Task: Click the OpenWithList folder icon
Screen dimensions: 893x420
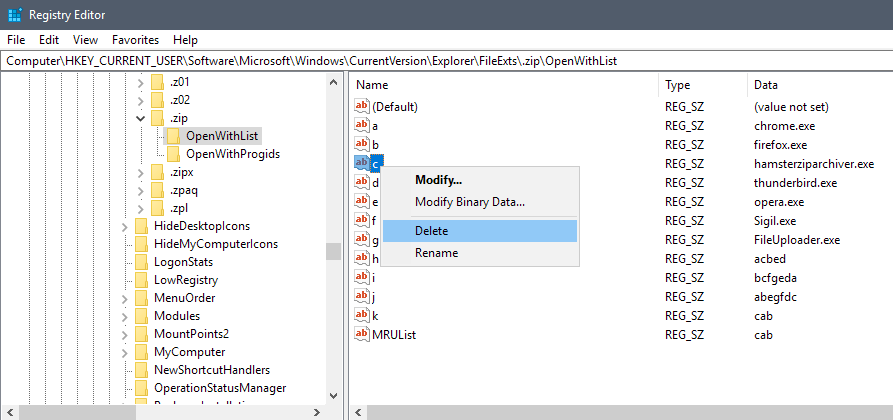Action: (x=173, y=136)
